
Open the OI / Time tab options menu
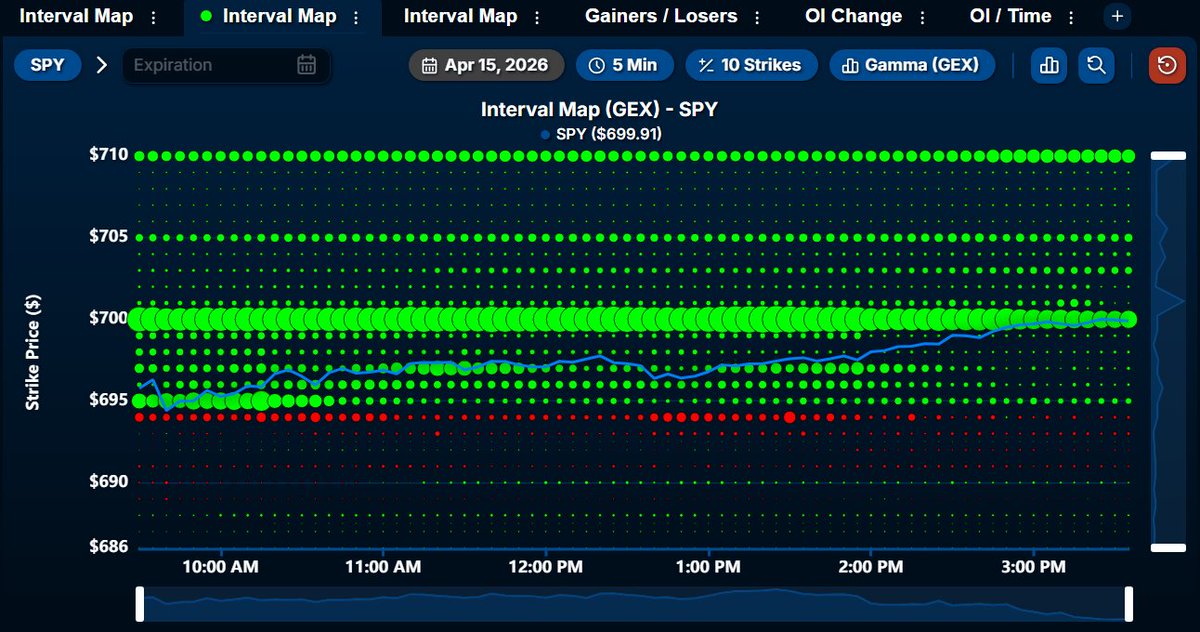point(1071,17)
